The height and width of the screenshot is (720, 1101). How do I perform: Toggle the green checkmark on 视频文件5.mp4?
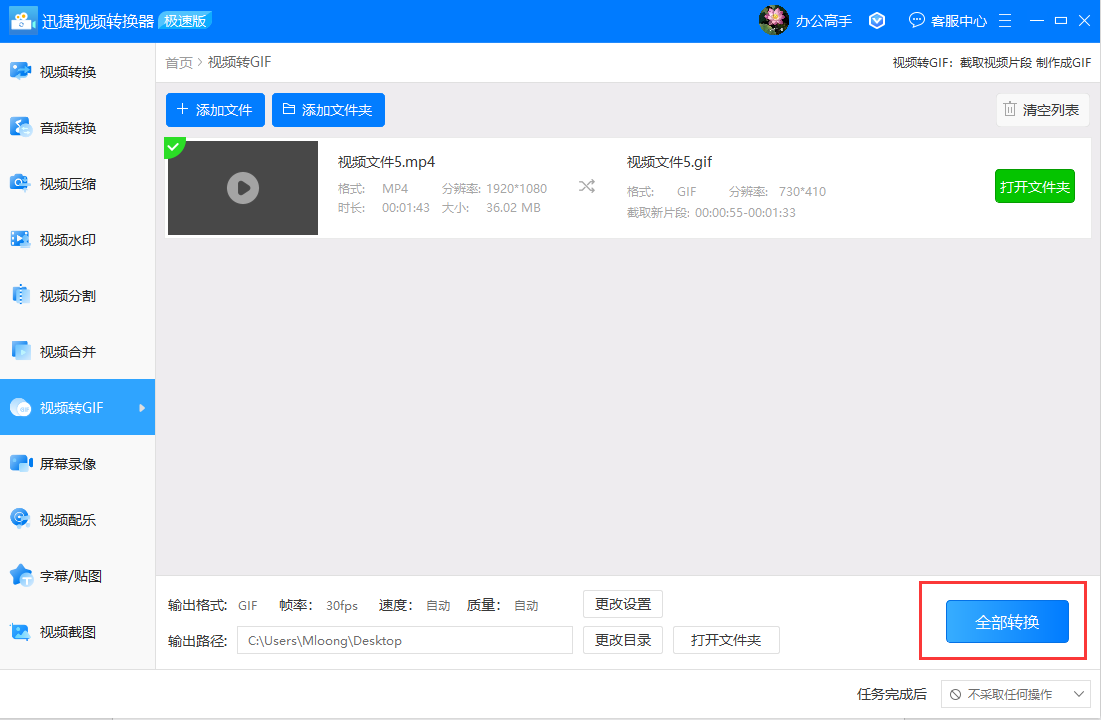click(x=173, y=147)
